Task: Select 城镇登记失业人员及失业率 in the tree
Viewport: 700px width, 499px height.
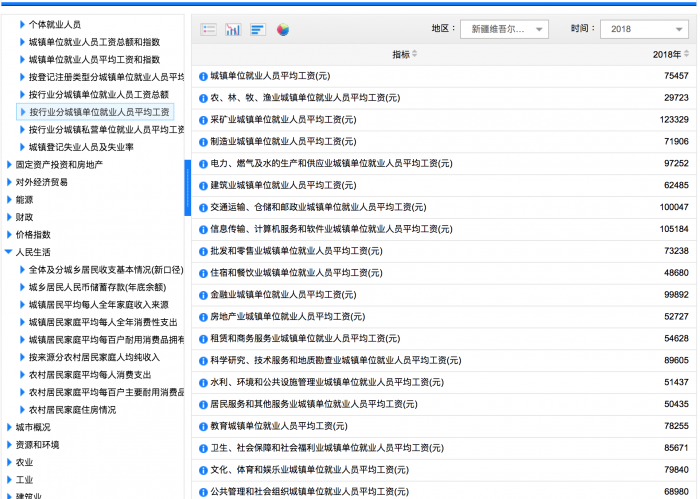Action: [81, 147]
